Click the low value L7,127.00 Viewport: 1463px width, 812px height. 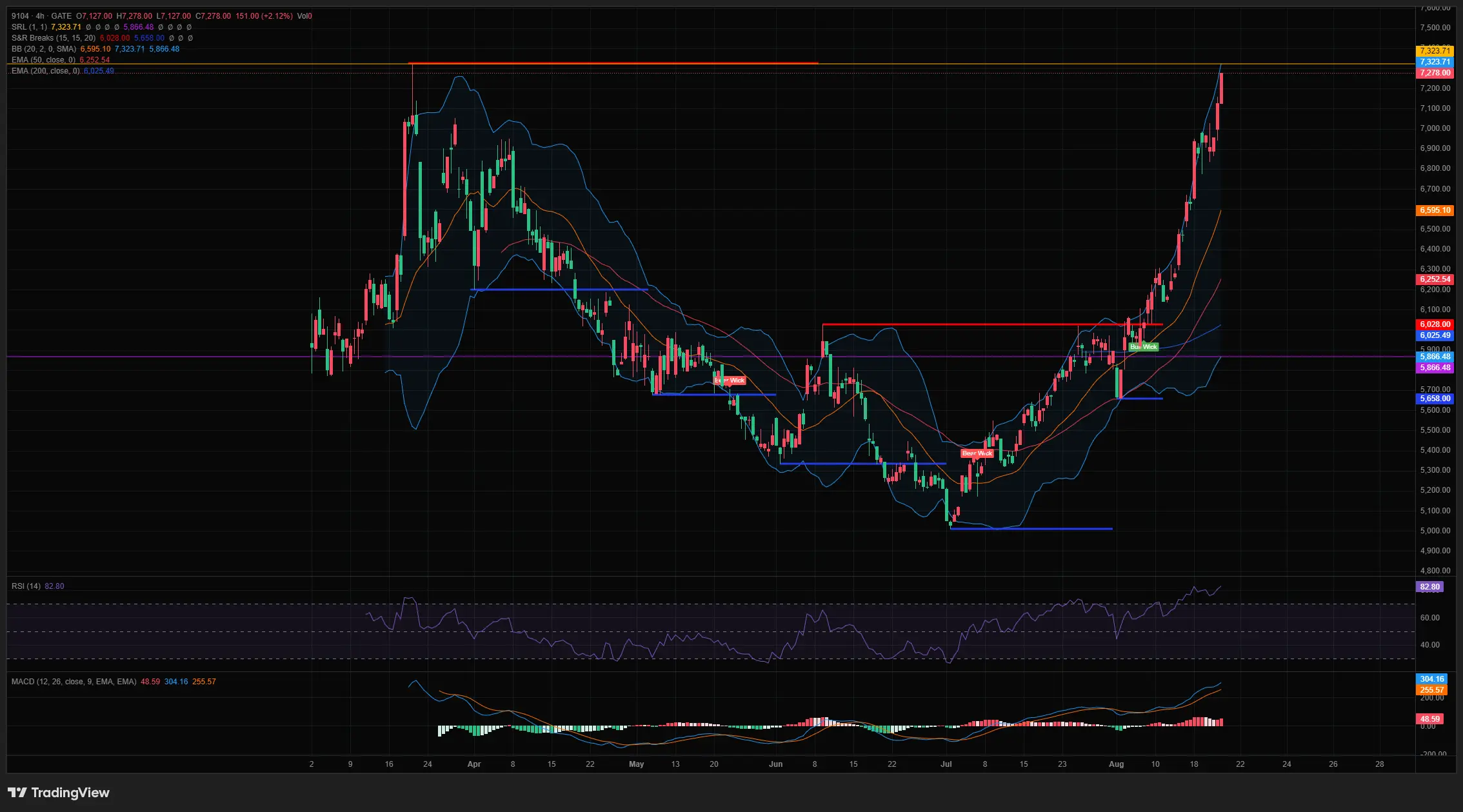(174, 16)
